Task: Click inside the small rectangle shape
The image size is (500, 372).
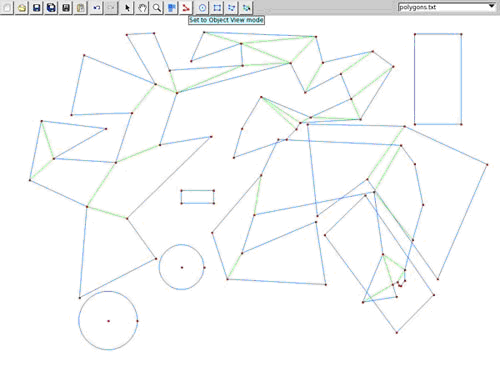Action: pyautogui.click(x=197, y=197)
